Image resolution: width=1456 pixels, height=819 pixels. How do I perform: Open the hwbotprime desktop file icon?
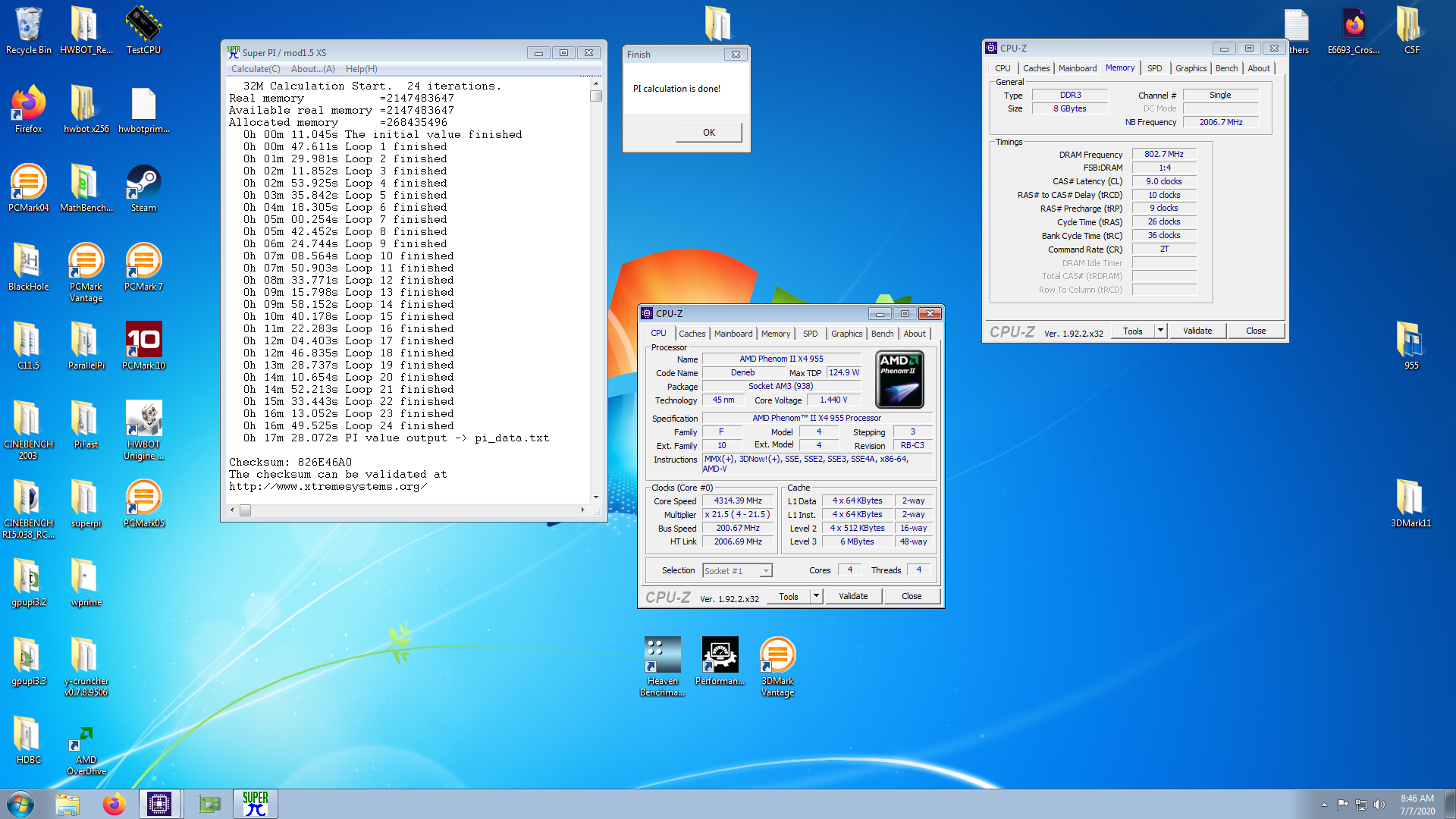[x=143, y=109]
